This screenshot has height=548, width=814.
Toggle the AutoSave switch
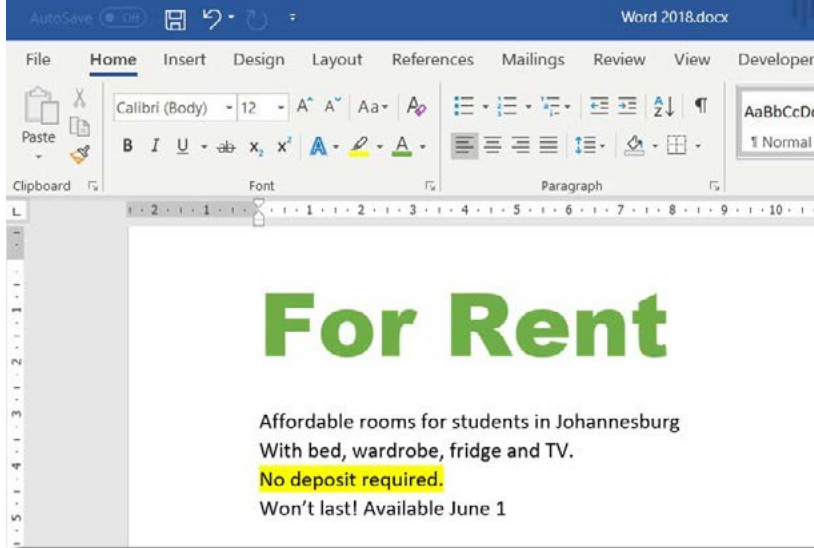click(123, 18)
